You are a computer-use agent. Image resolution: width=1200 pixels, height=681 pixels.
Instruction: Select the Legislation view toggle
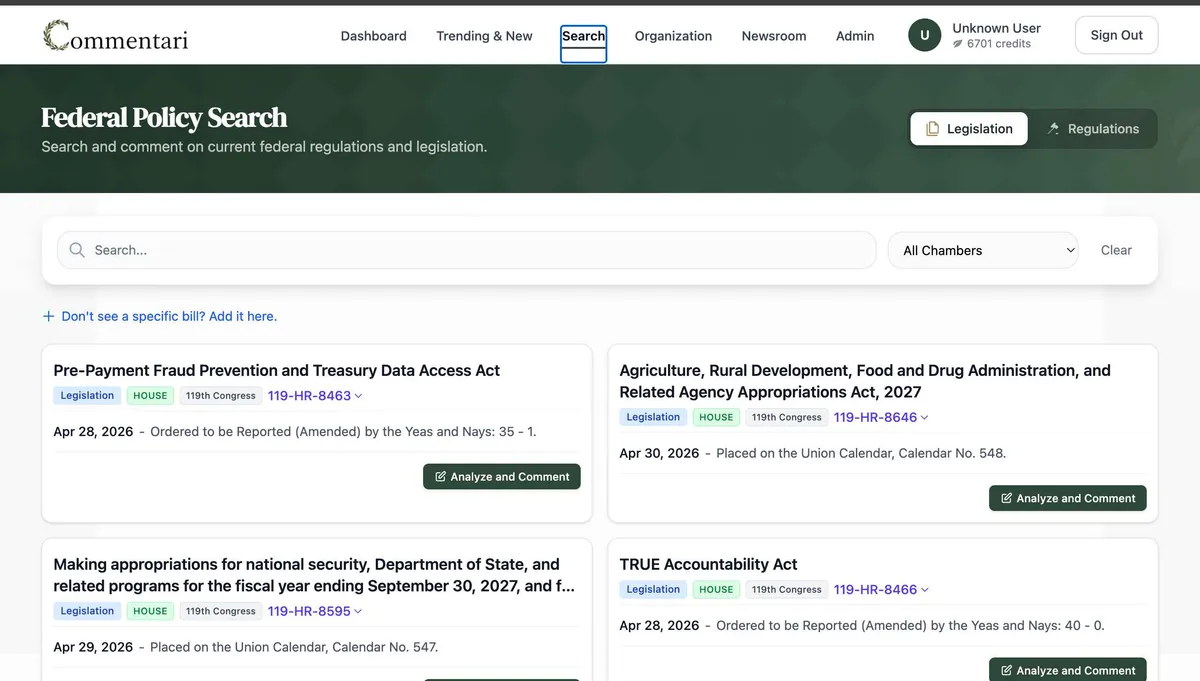point(968,129)
